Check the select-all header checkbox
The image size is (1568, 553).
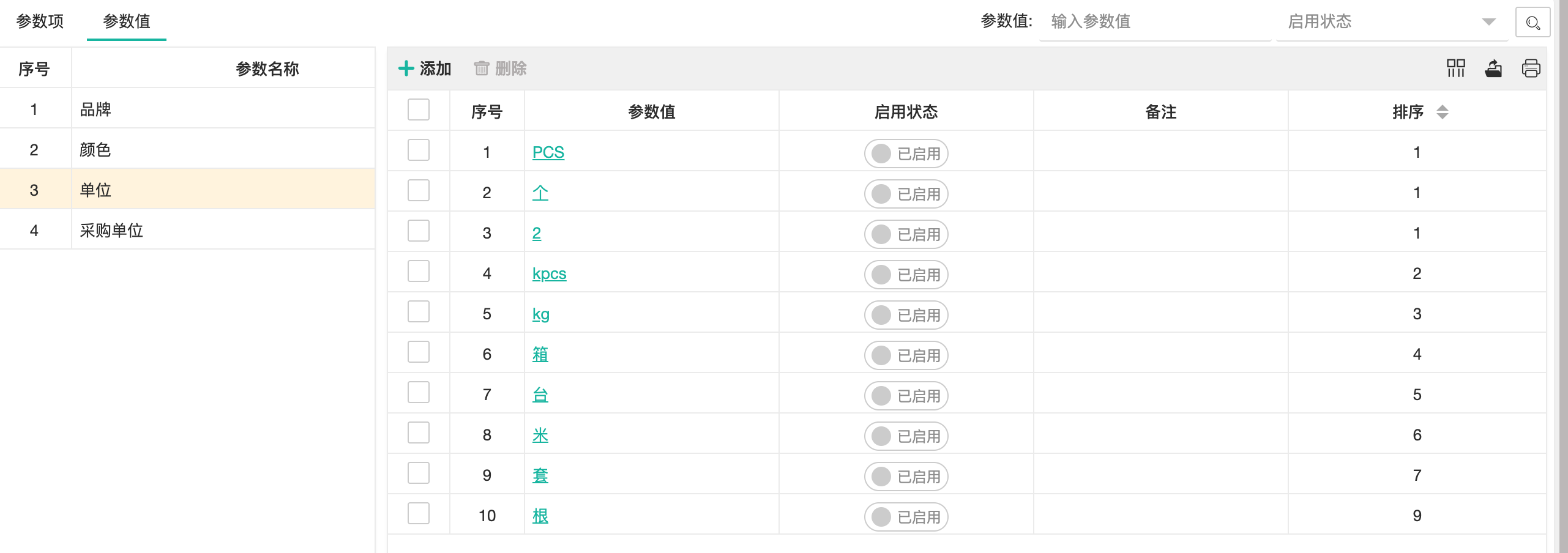pyautogui.click(x=419, y=110)
